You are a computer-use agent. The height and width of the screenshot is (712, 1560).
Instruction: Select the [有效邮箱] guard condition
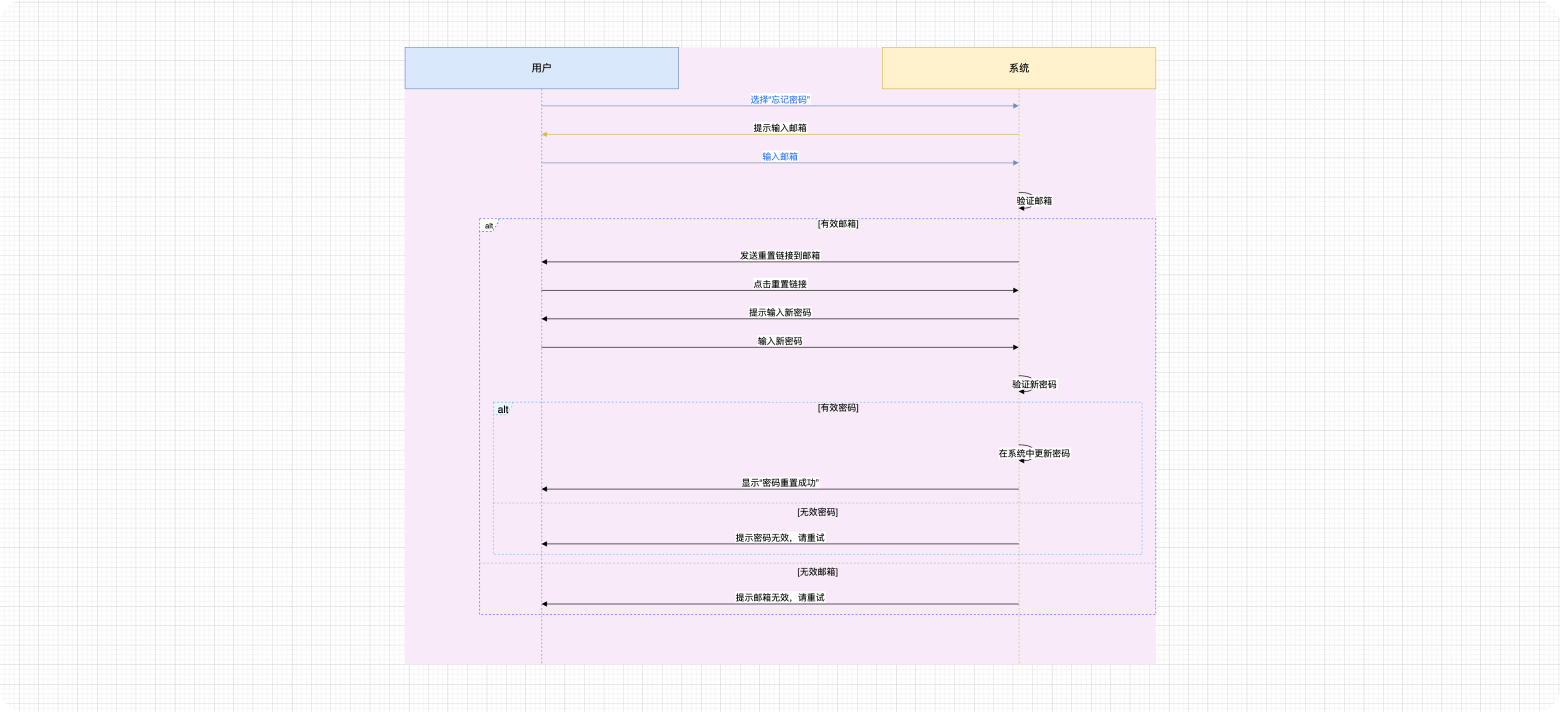[x=838, y=224]
